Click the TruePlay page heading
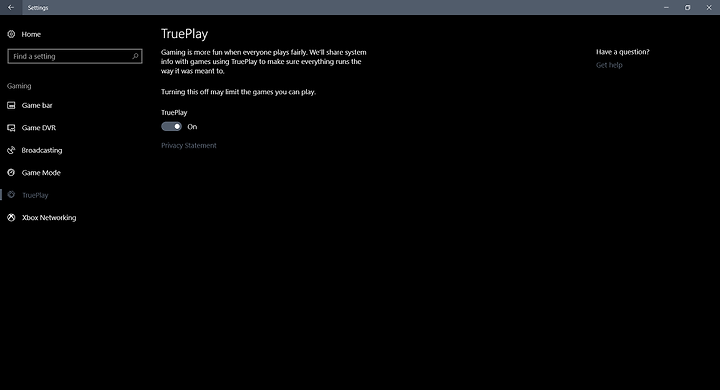Viewport: 720px width, 390px height. [x=185, y=34]
